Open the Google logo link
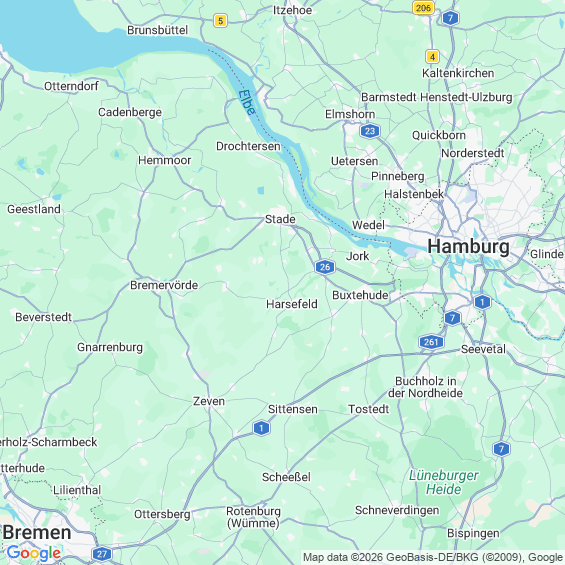 click(x=34, y=553)
